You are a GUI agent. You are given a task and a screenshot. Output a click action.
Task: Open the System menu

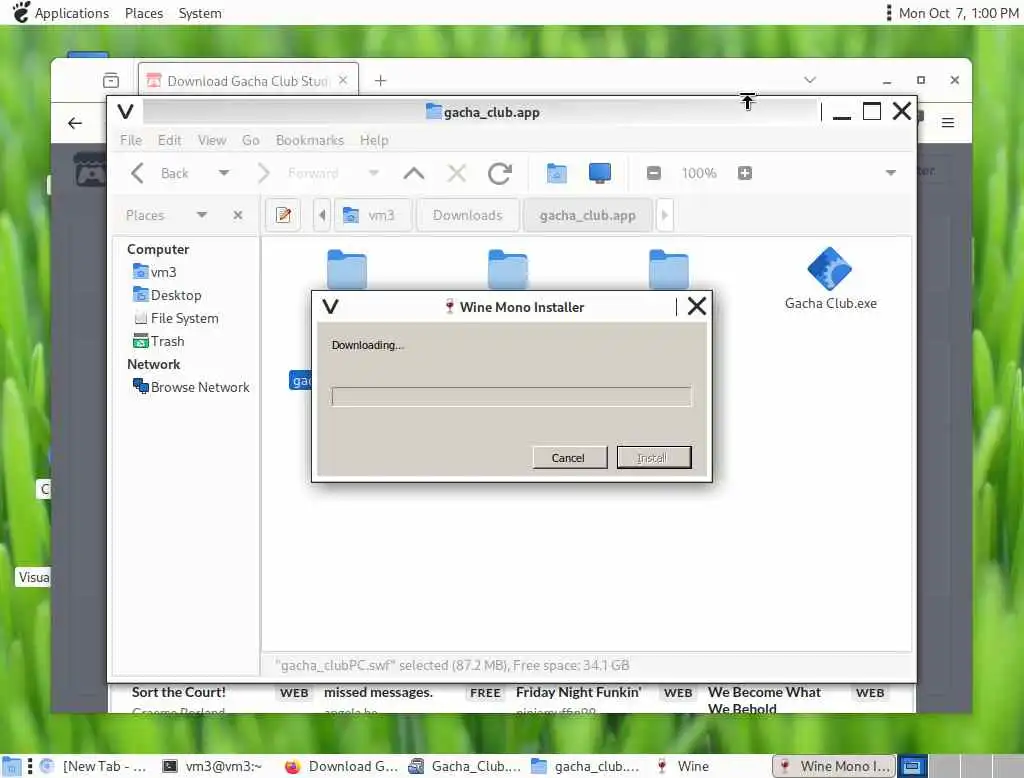click(200, 13)
